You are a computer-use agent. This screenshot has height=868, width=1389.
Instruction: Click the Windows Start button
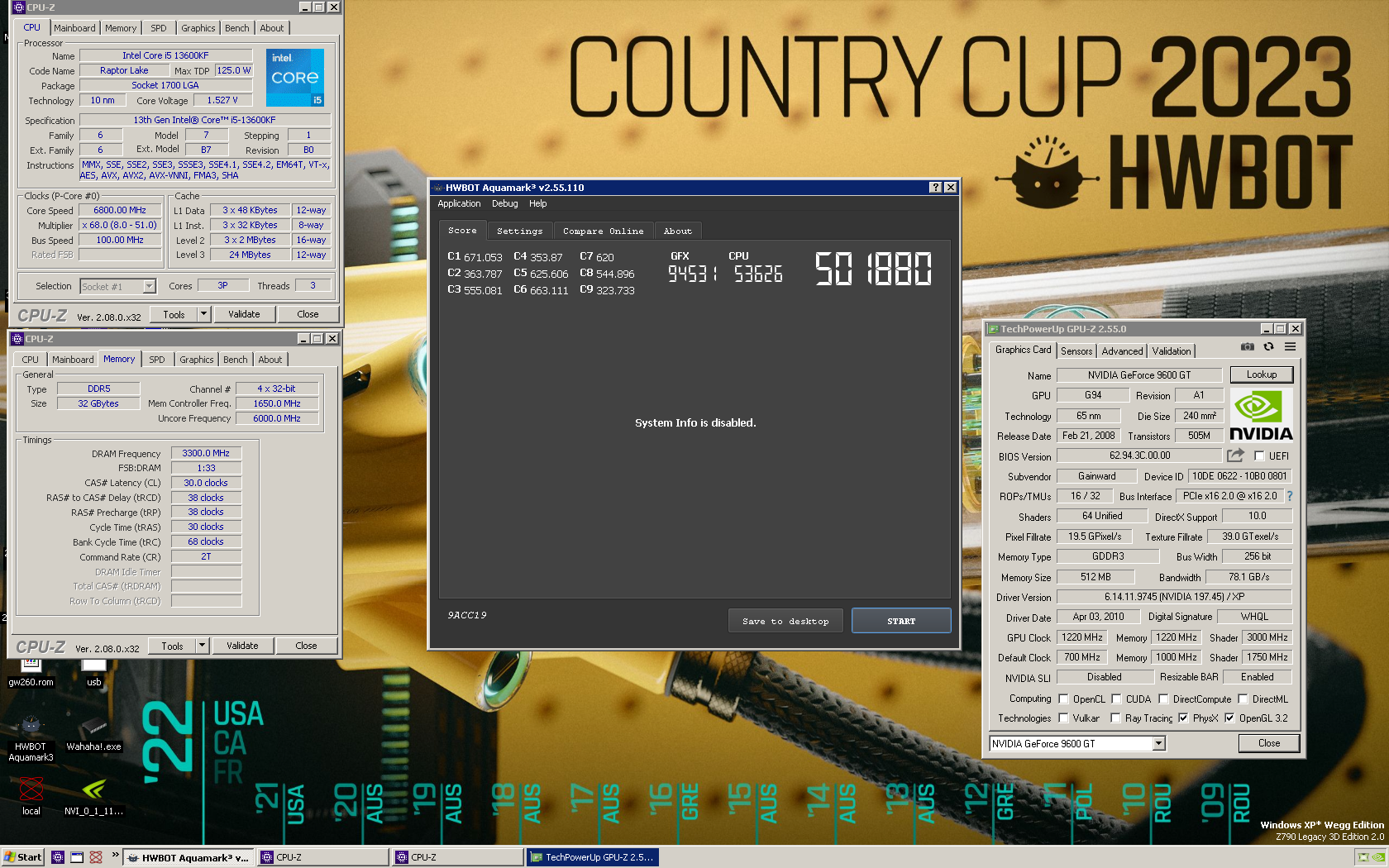(22, 857)
